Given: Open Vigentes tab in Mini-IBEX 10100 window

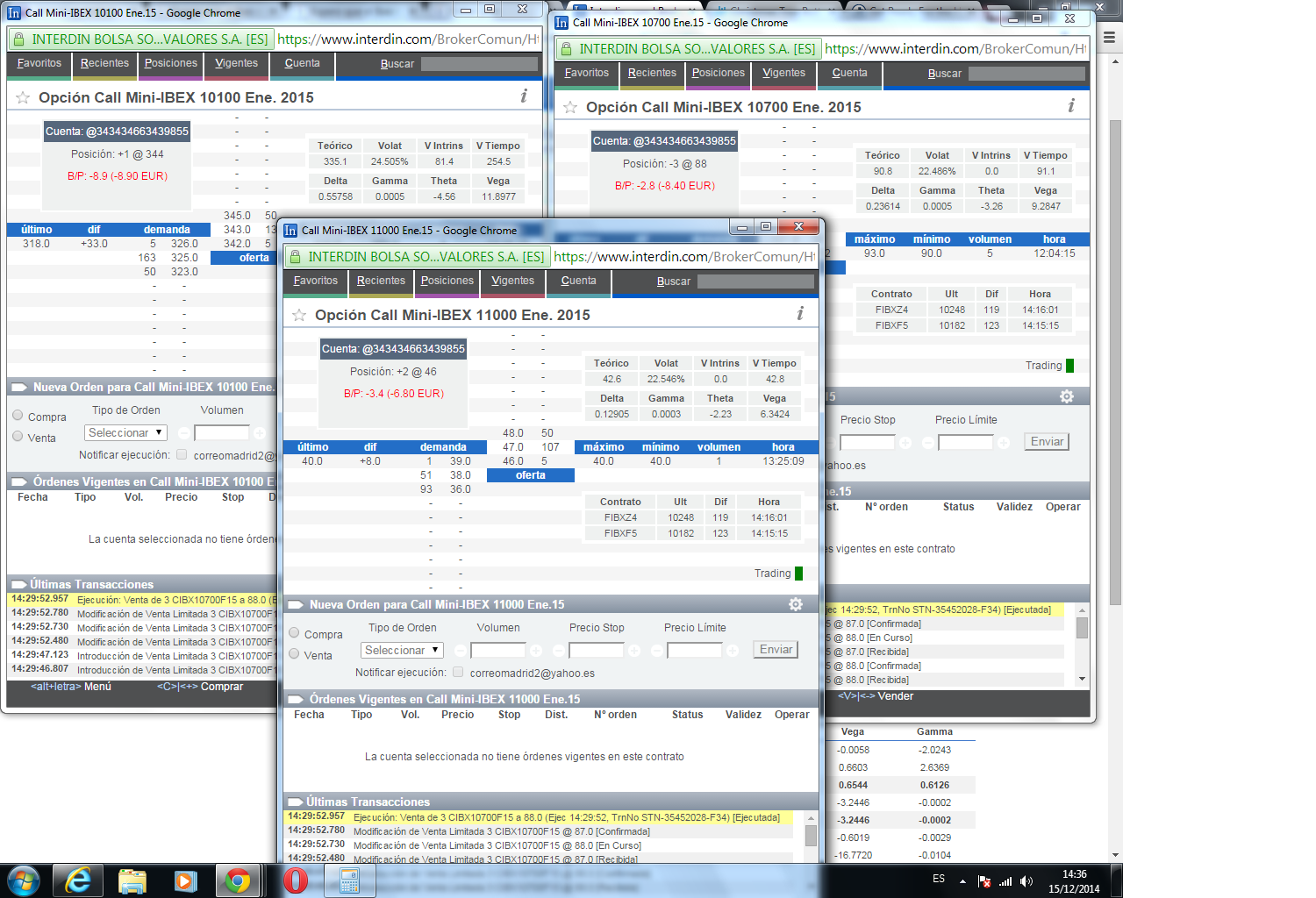Looking at the screenshot, I should (237, 64).
